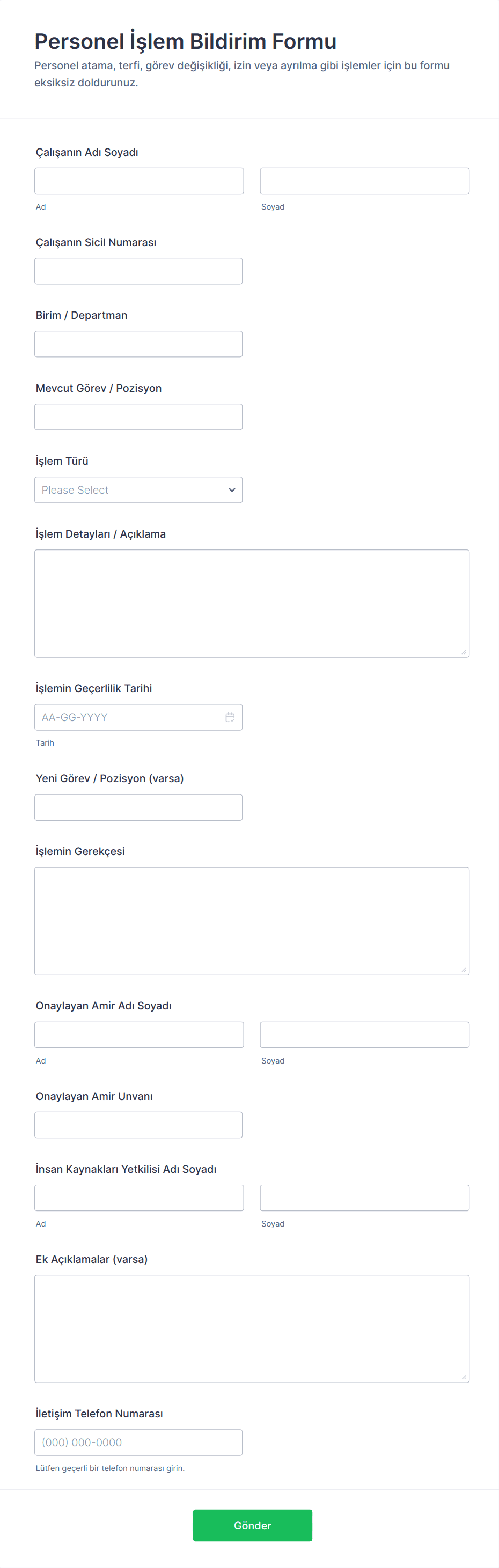Click the Ek Açıklamalar textarea

click(x=252, y=1328)
